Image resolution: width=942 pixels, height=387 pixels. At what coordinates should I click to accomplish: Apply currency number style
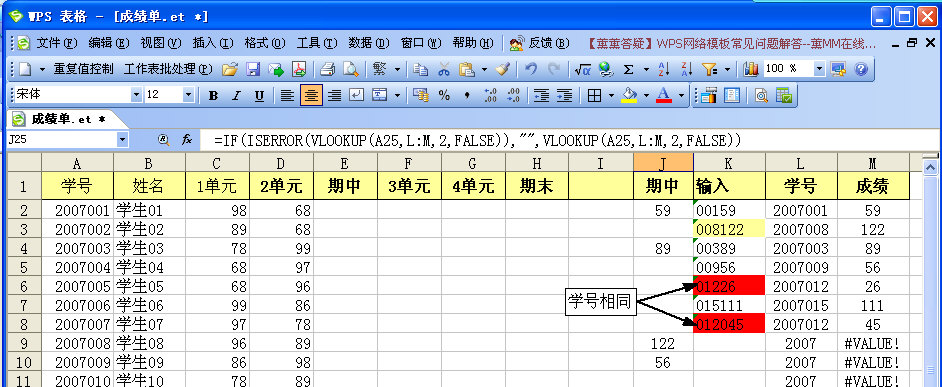[x=421, y=95]
